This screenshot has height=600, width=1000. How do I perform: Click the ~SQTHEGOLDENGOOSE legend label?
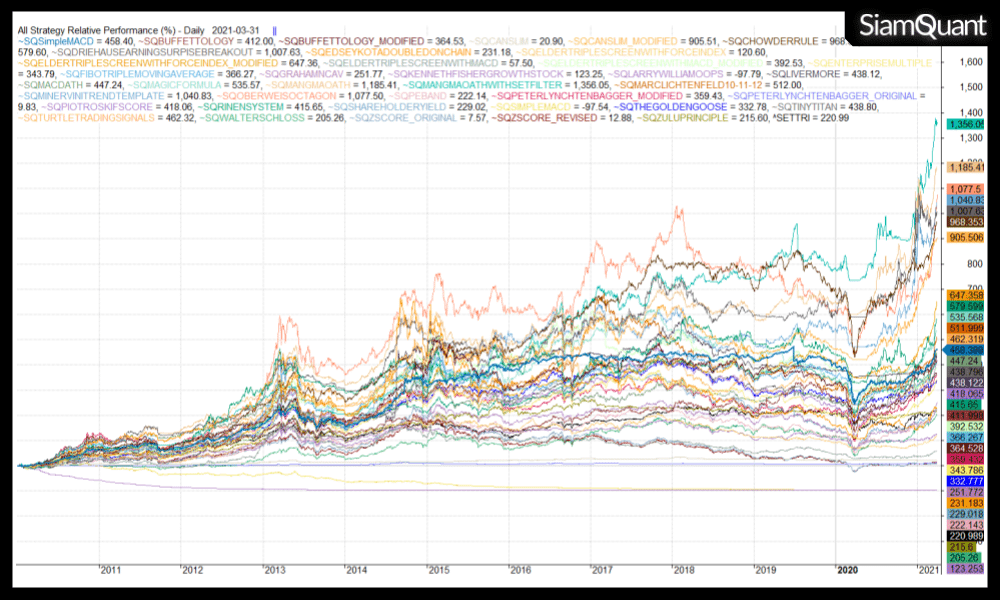point(664,107)
